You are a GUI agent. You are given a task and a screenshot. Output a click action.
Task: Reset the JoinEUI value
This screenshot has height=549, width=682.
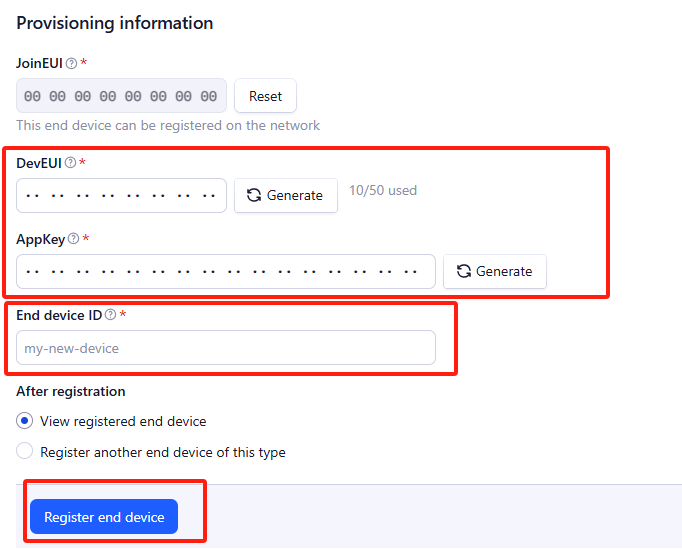click(x=265, y=96)
